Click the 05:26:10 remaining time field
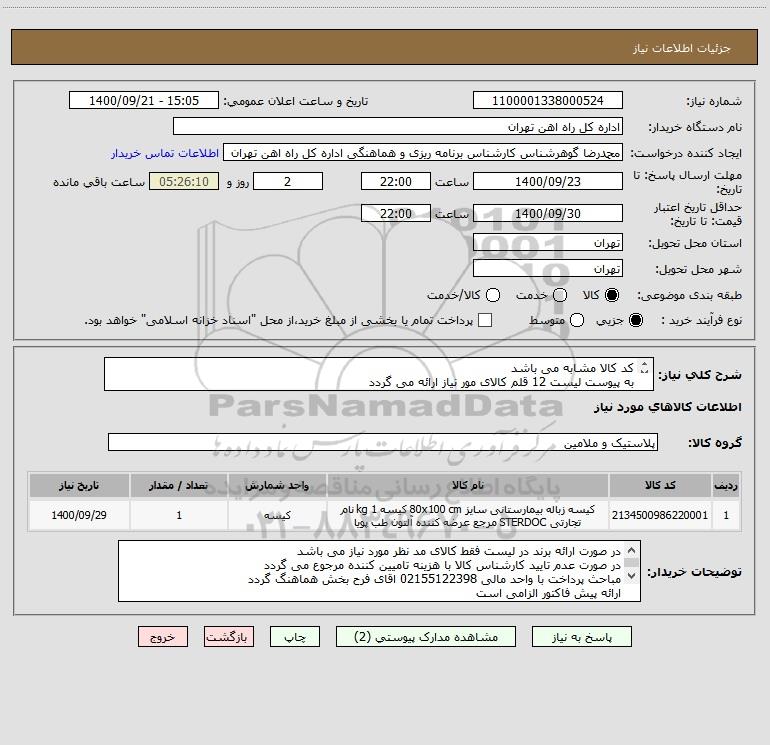Screen dimensions: 770x745 pyautogui.click(x=184, y=181)
